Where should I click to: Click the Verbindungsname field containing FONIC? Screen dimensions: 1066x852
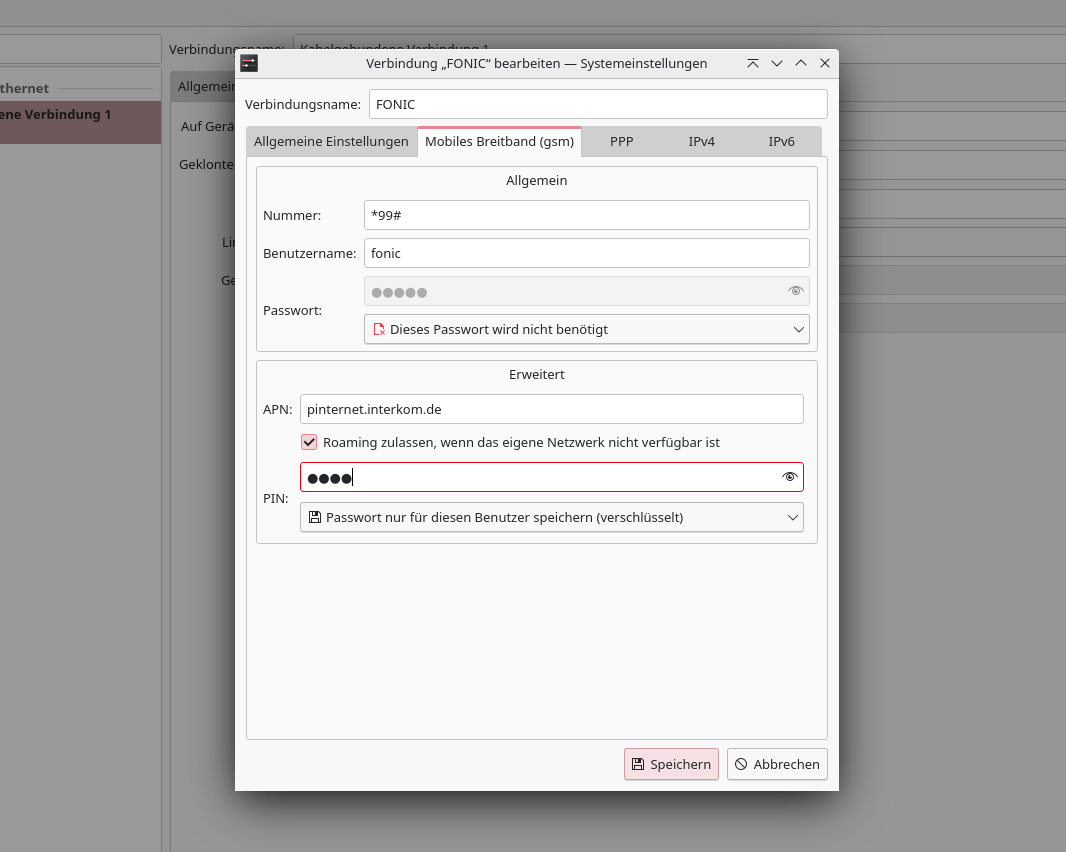point(598,104)
